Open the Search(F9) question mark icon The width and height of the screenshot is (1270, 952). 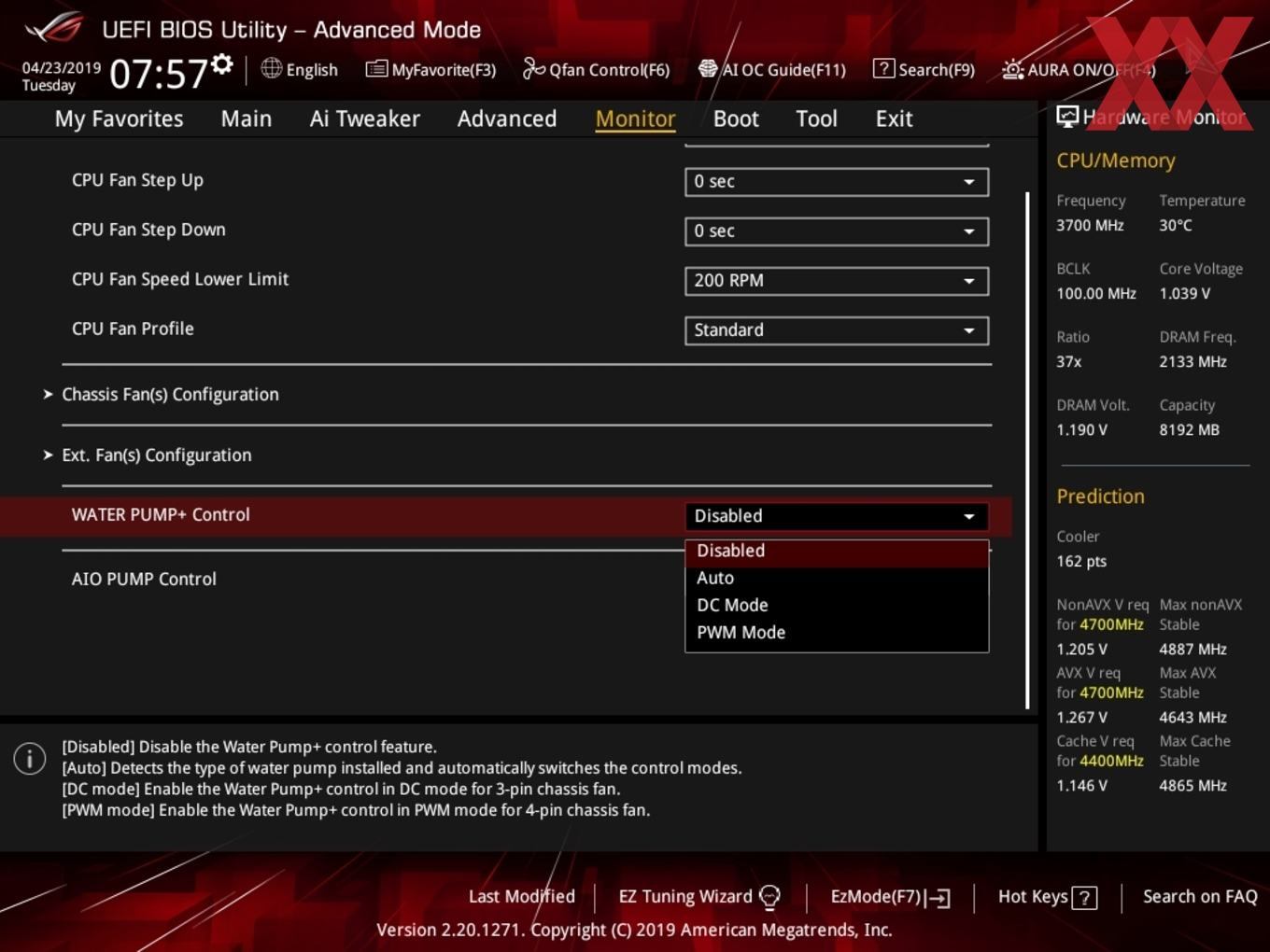coord(883,69)
